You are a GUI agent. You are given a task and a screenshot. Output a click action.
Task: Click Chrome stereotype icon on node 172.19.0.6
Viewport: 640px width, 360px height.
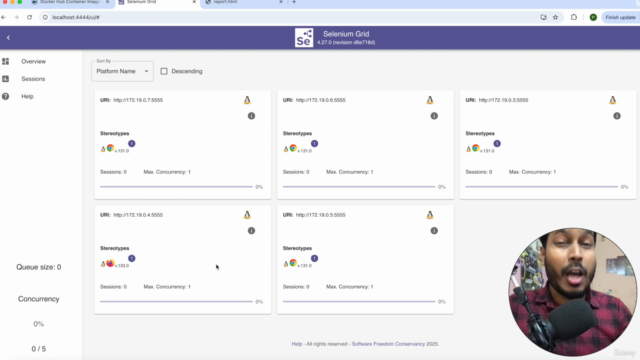[x=293, y=148]
